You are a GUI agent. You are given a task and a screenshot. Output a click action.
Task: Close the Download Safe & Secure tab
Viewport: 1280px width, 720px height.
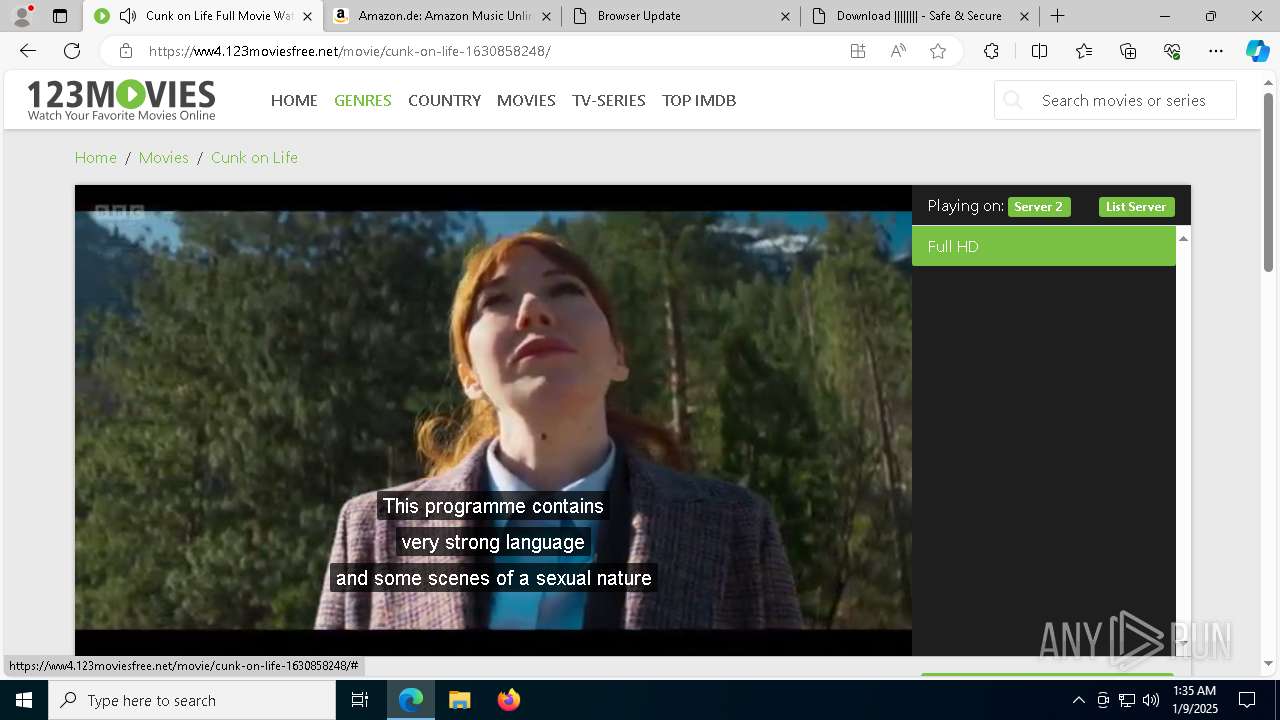click(x=1024, y=16)
